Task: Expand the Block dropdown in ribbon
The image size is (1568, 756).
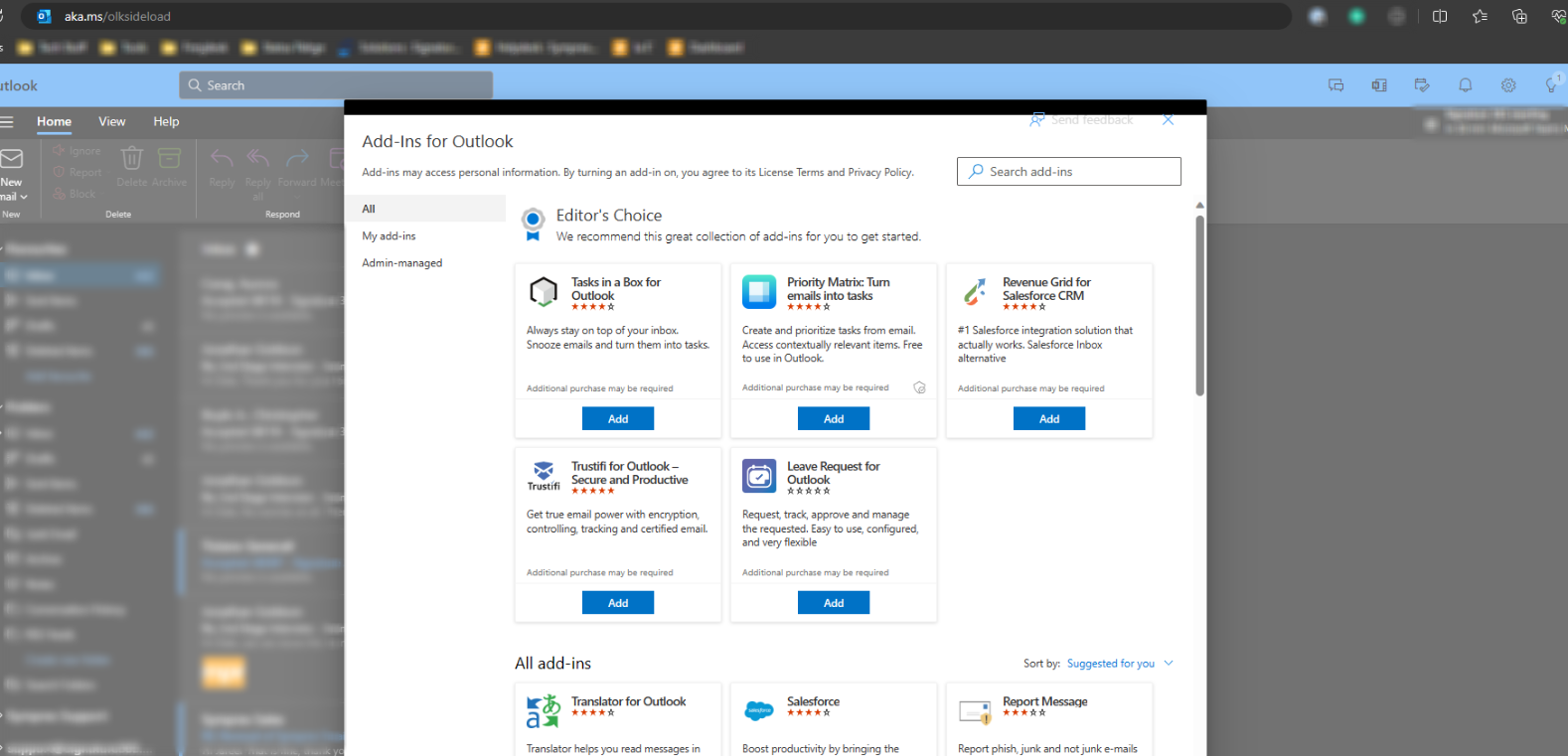Action: 102,194
